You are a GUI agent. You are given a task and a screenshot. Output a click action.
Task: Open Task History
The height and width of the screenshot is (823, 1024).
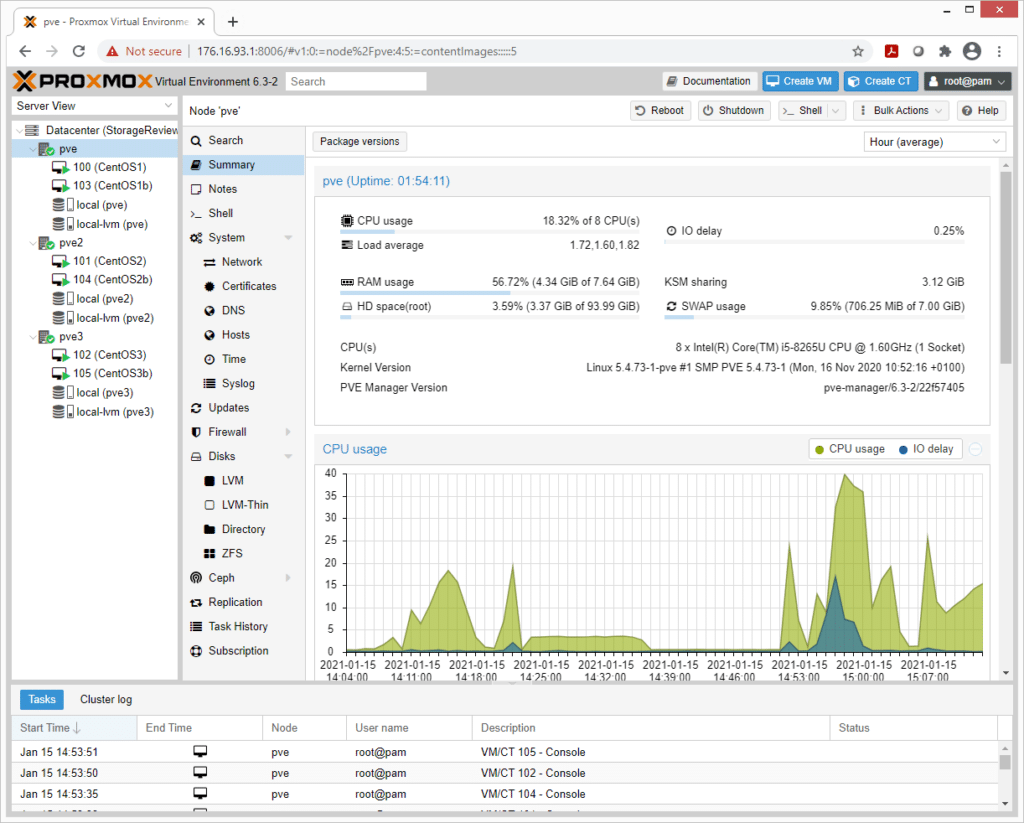pyautogui.click(x=244, y=626)
